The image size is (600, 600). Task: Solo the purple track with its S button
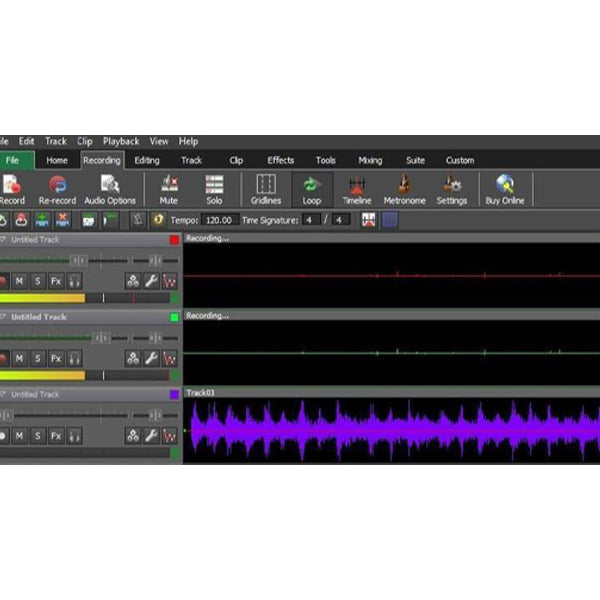point(38,436)
